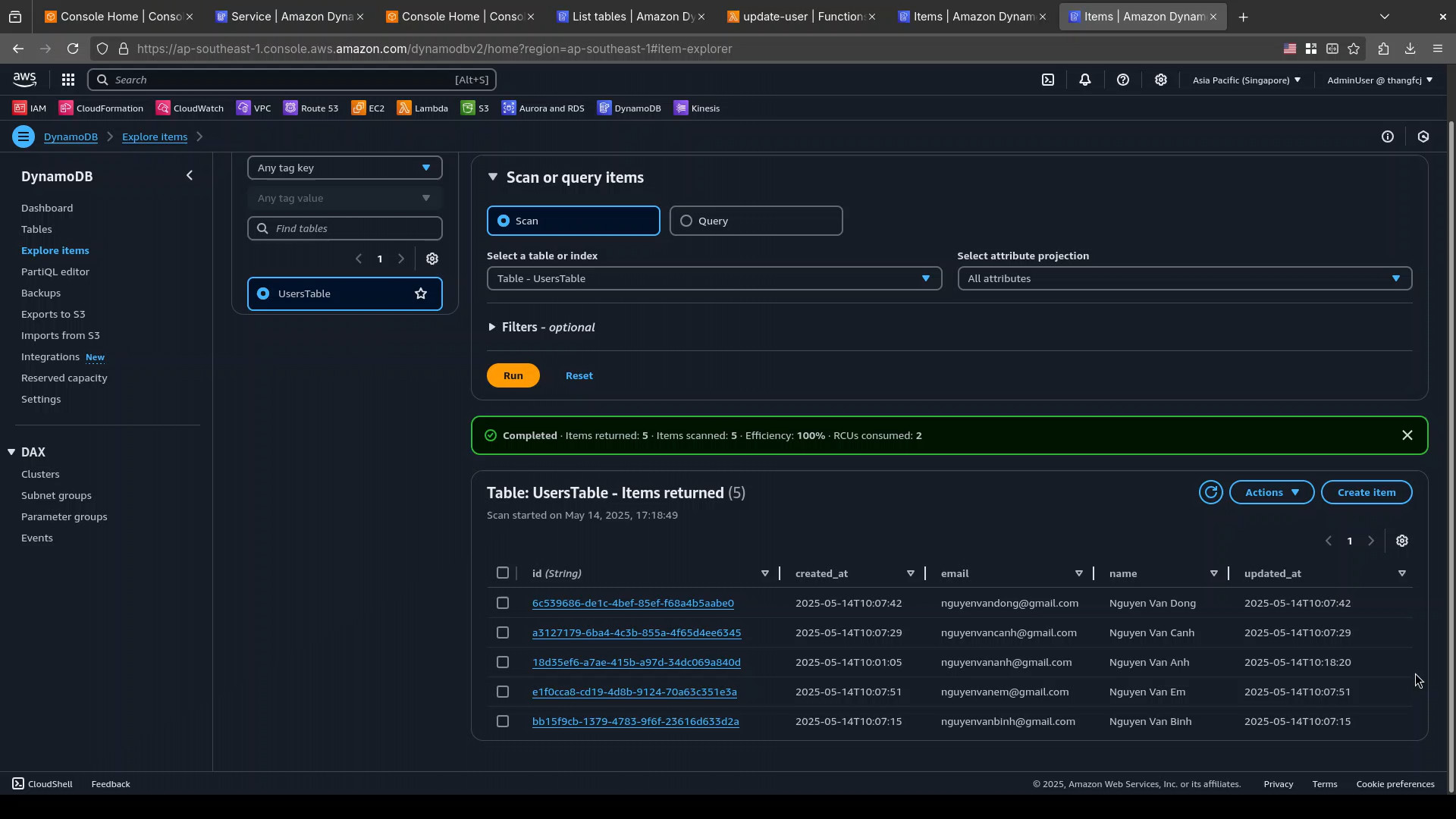Viewport: 1456px width, 819px height.
Task: Open the IAM favorites shortcut
Action: pyautogui.click(x=30, y=108)
